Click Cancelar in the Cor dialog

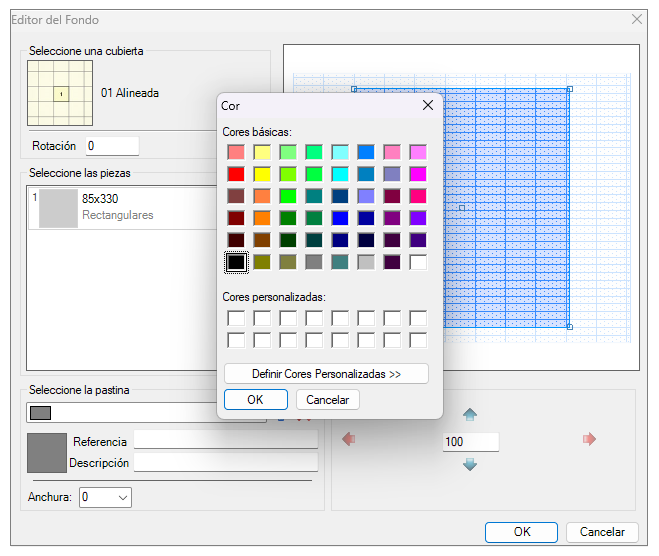(x=327, y=399)
